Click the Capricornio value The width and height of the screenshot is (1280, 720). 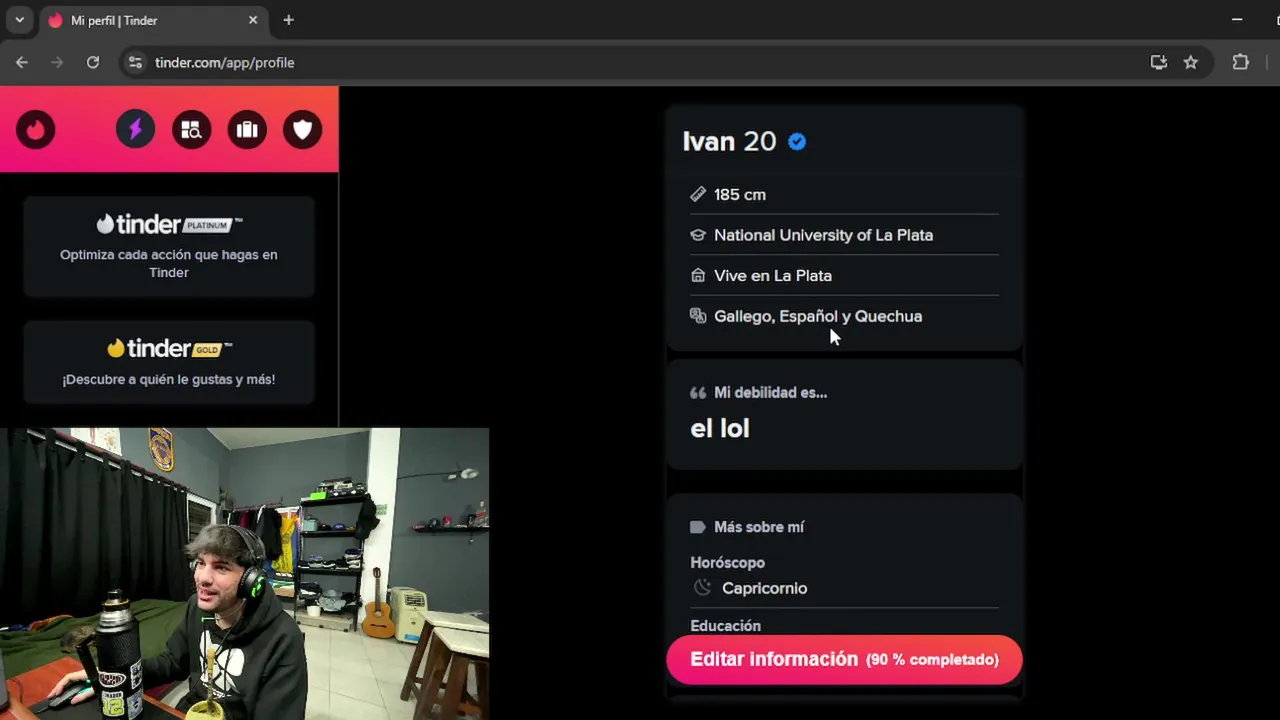pyautogui.click(x=764, y=588)
